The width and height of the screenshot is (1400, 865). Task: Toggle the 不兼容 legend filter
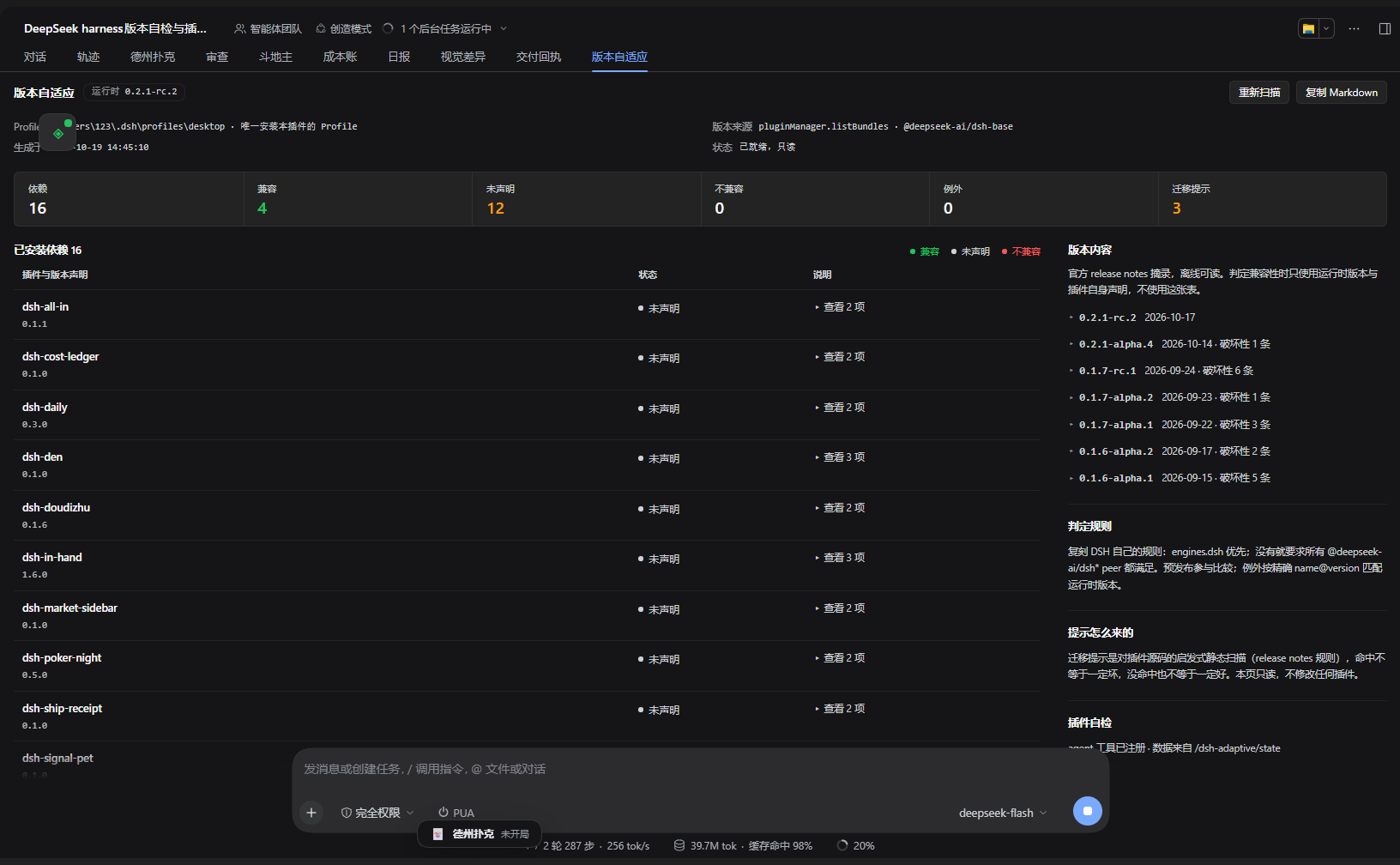(1021, 251)
